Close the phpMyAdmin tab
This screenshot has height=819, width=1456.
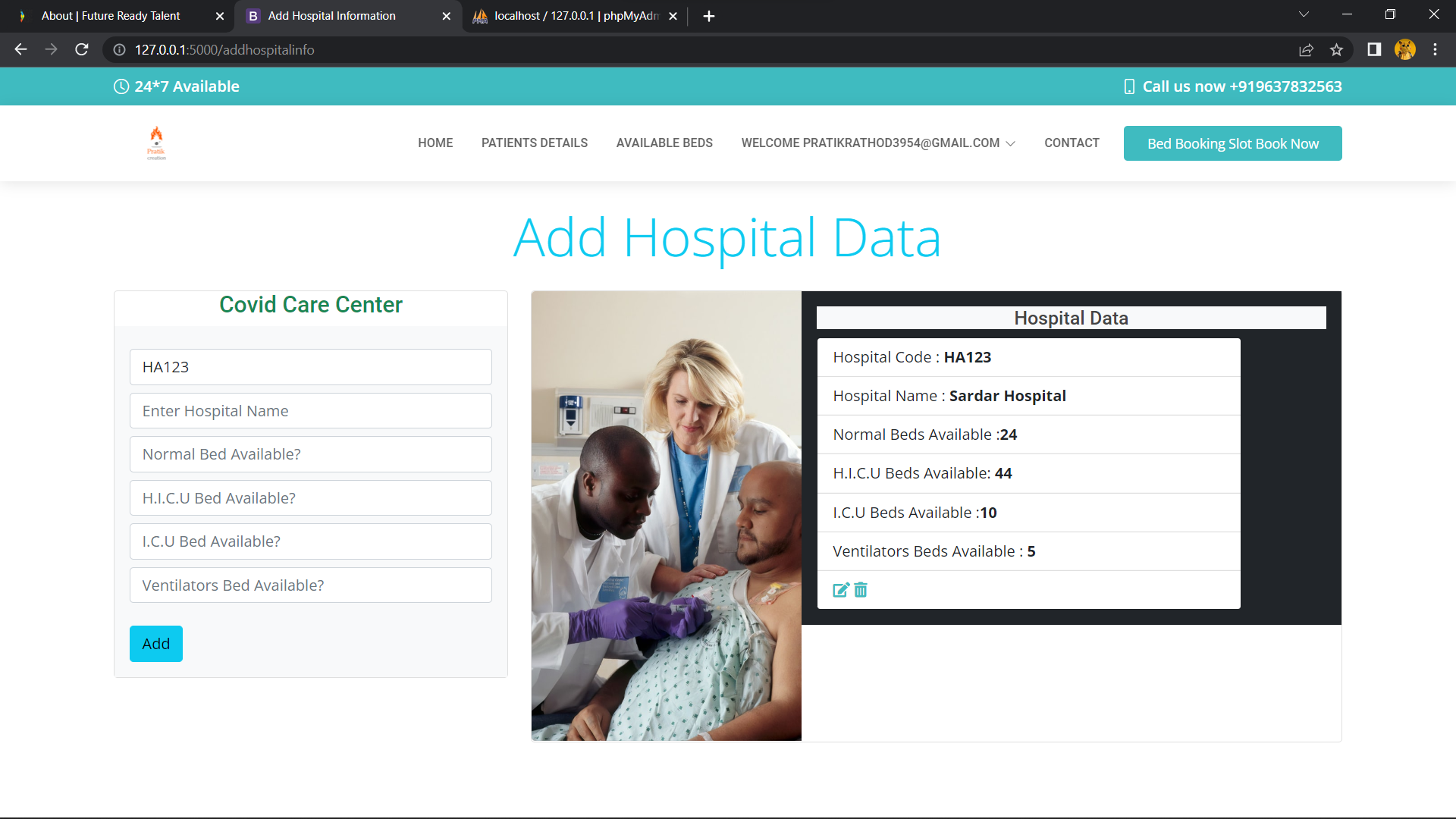click(673, 16)
